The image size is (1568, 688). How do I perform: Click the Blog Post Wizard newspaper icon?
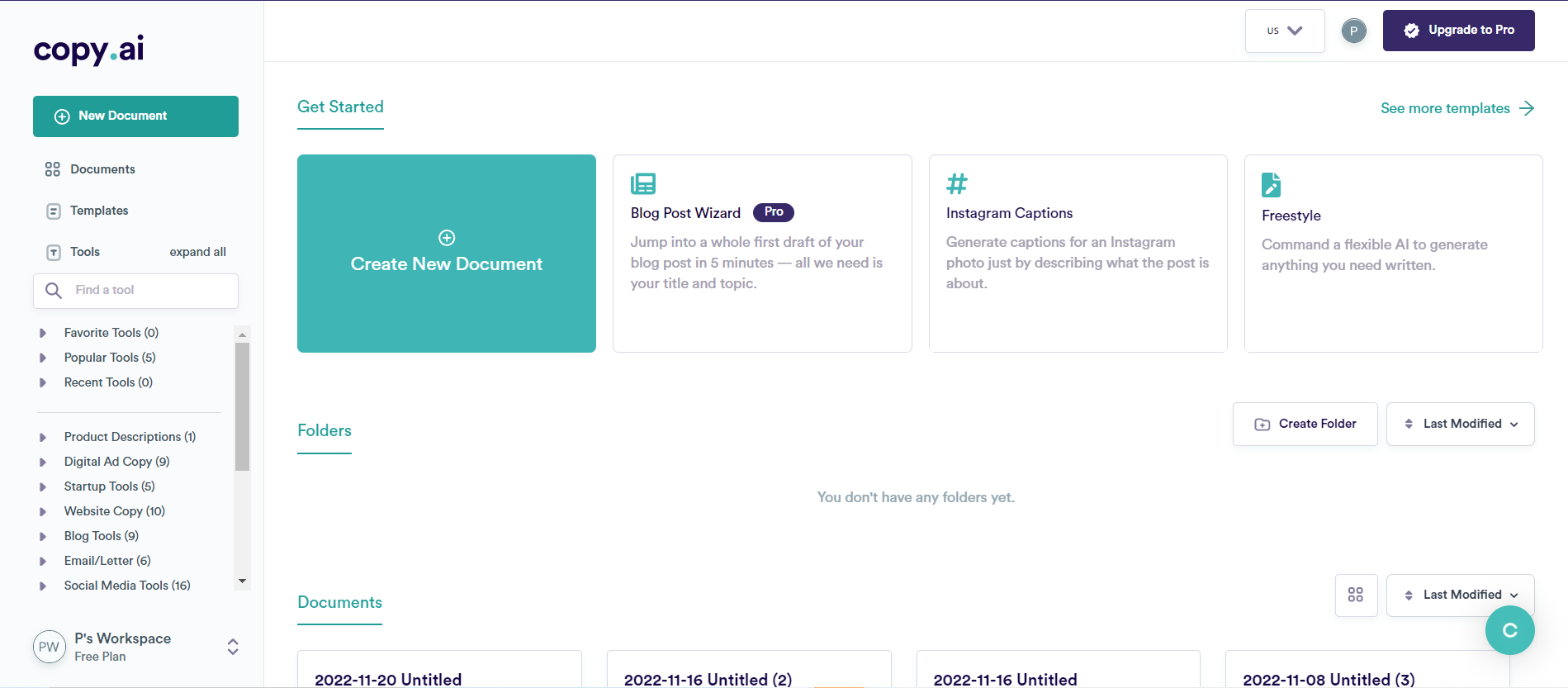(643, 183)
